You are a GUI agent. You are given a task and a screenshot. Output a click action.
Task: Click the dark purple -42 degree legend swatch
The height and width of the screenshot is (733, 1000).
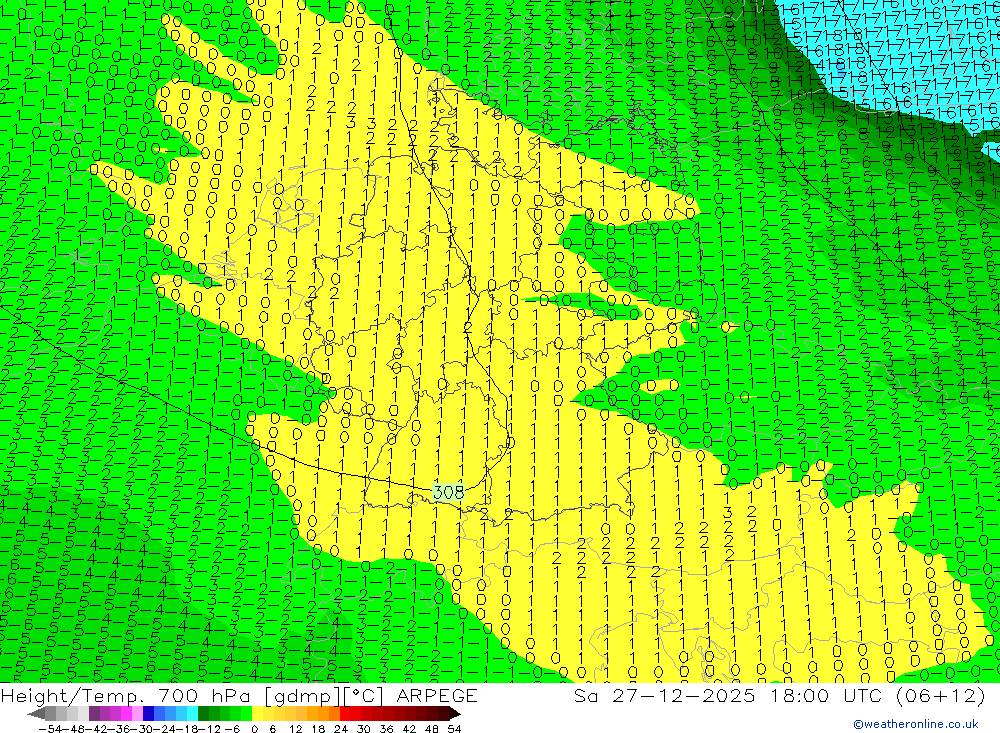94,714
